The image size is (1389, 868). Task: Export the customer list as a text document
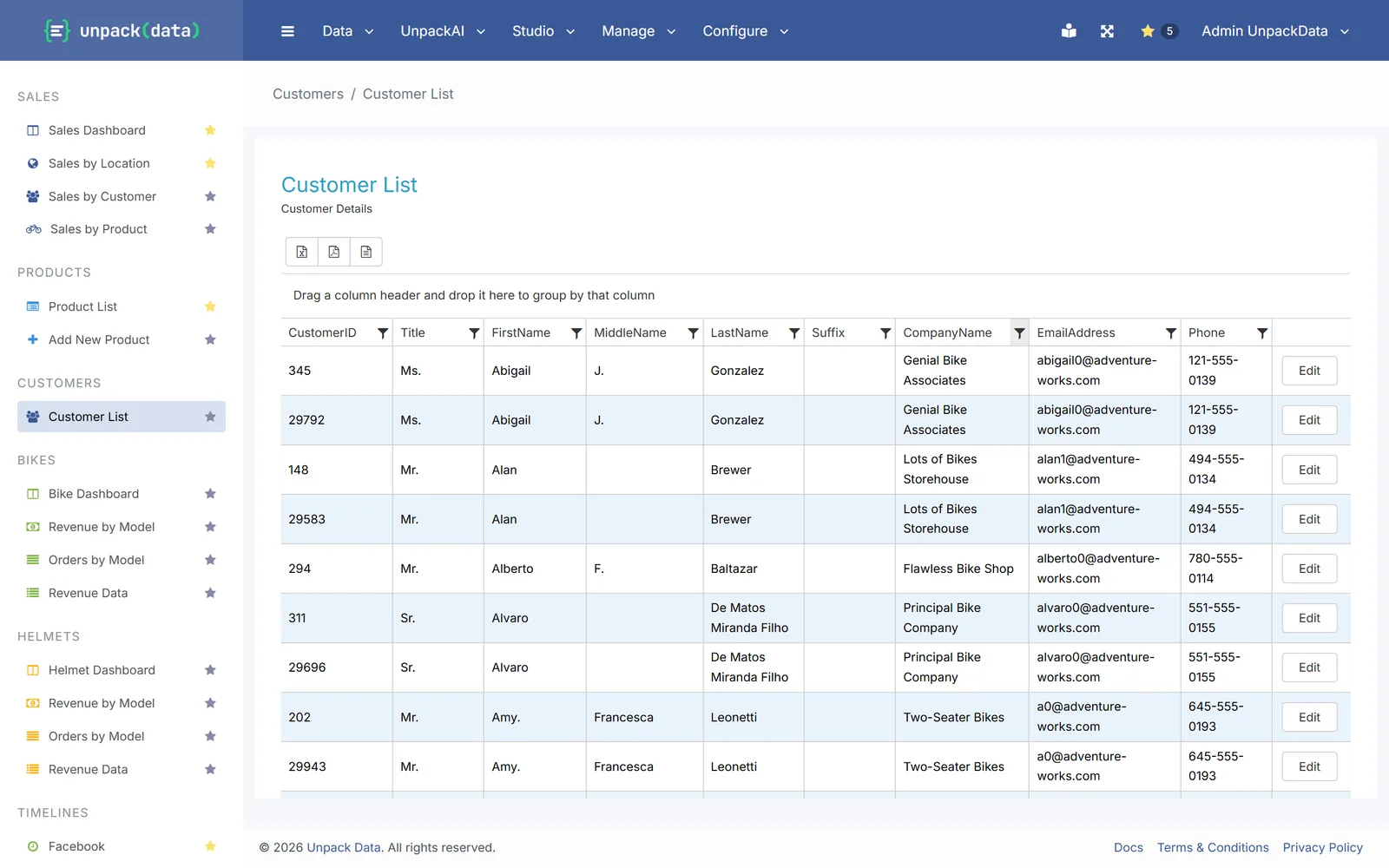(x=366, y=252)
